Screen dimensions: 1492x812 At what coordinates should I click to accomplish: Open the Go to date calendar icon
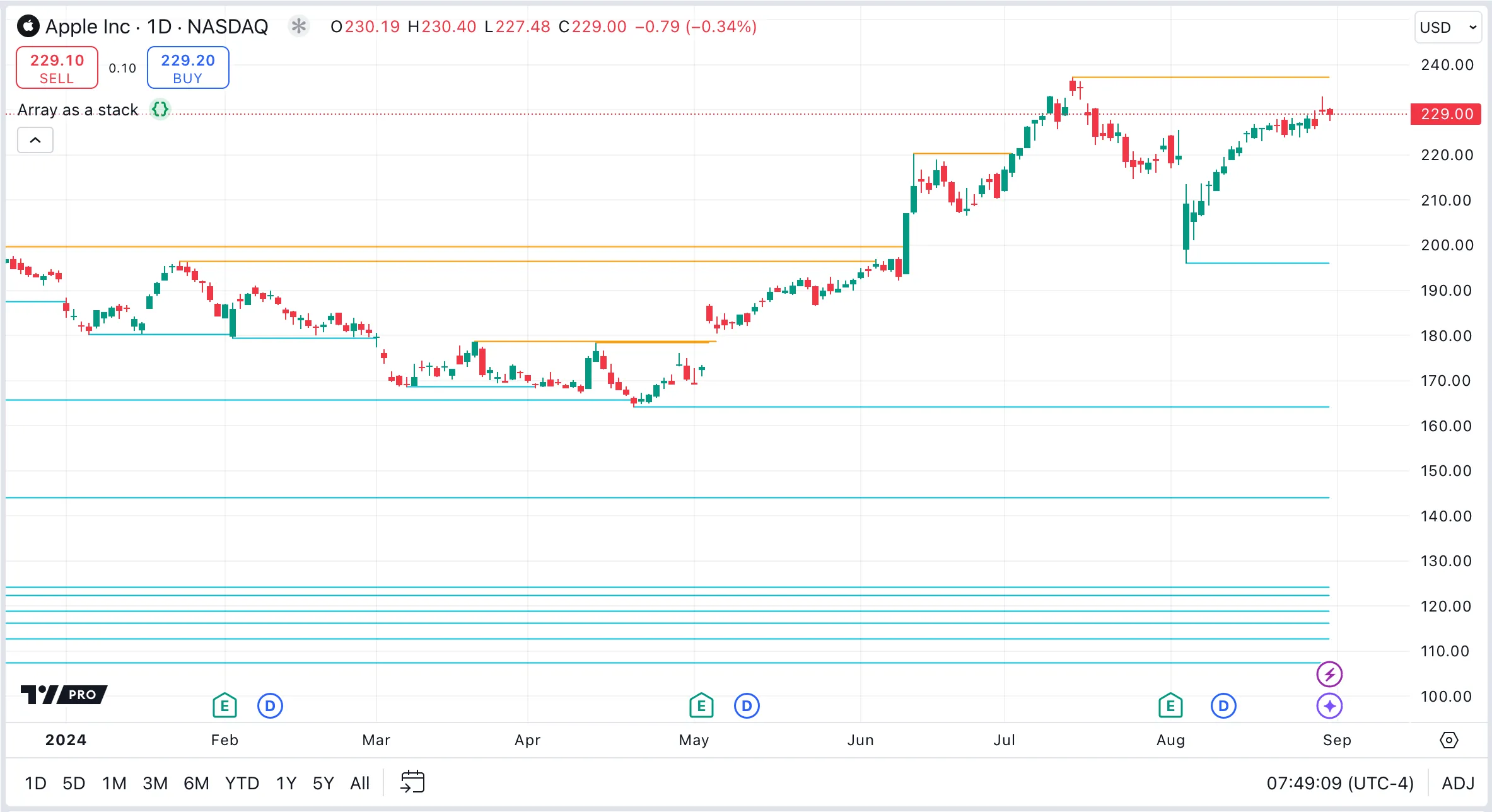point(412,782)
